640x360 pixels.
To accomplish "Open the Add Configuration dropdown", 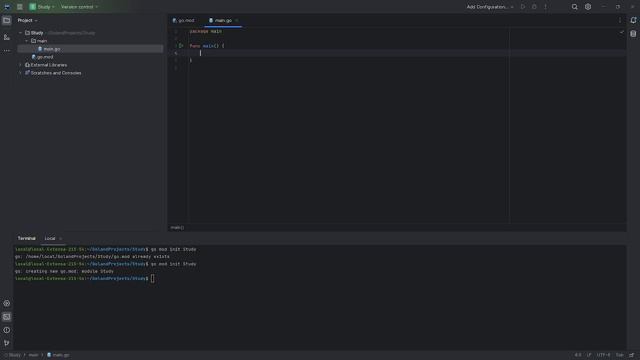I will (490, 7).
